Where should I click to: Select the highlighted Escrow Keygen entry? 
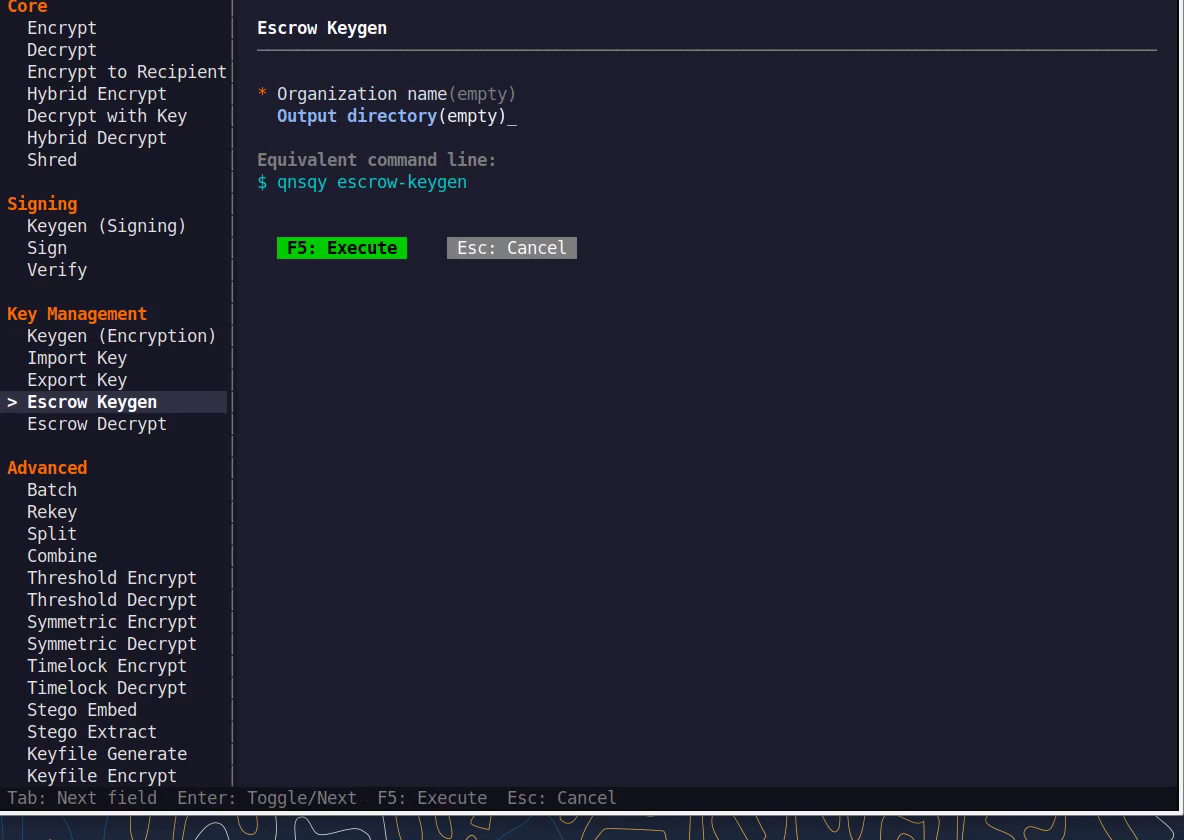tap(114, 402)
